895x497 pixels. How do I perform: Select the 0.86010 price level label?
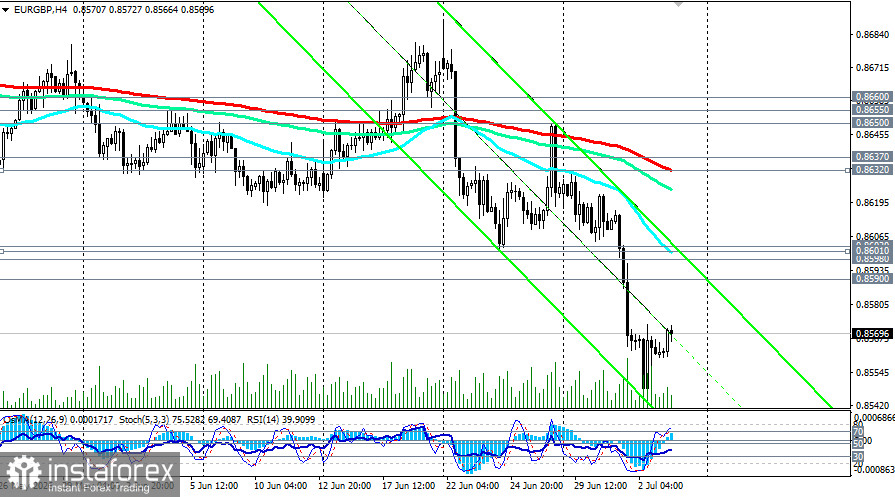(x=872, y=250)
